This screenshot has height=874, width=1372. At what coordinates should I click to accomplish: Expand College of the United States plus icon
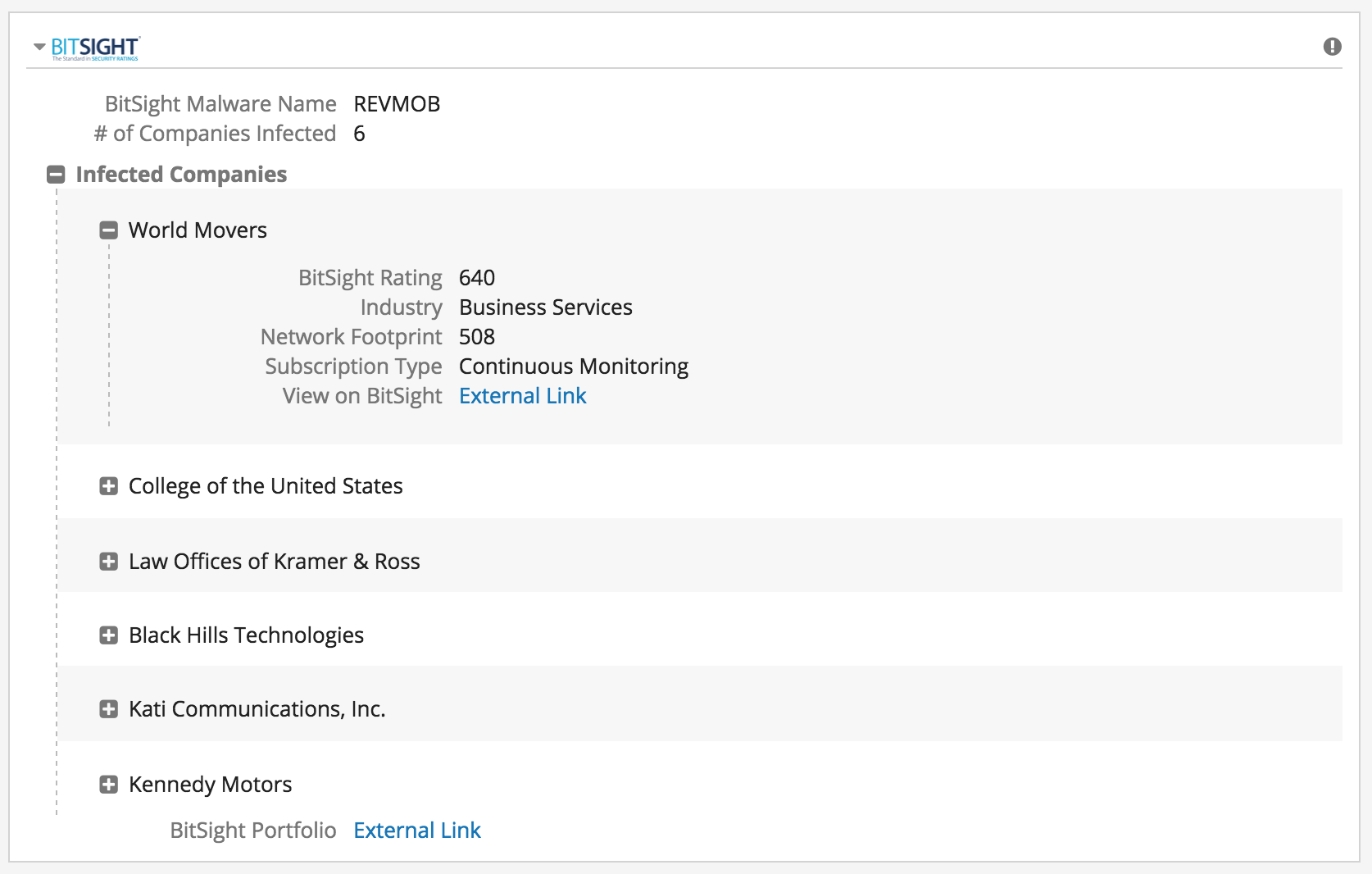[108, 486]
